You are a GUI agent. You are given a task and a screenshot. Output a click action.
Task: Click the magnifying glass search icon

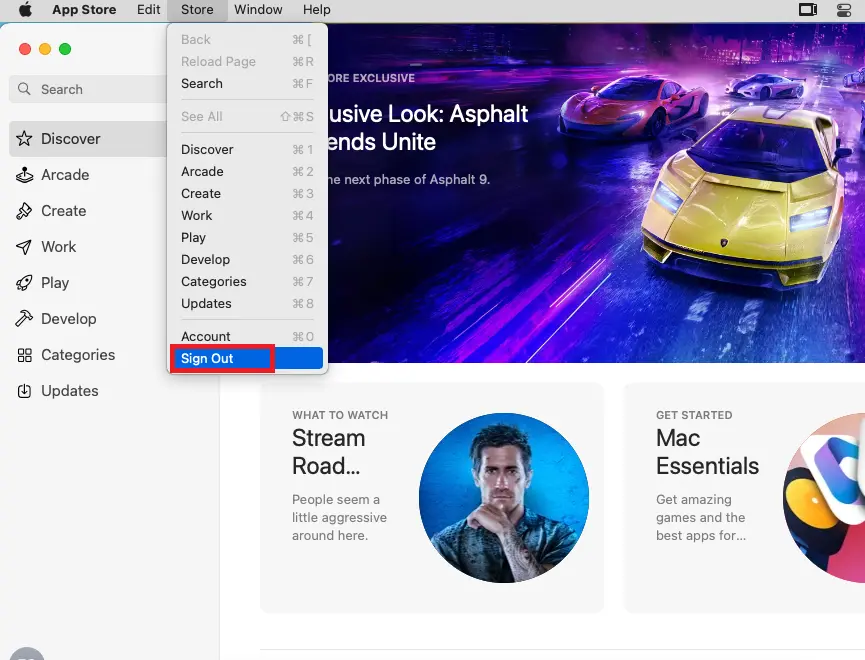tap(24, 89)
